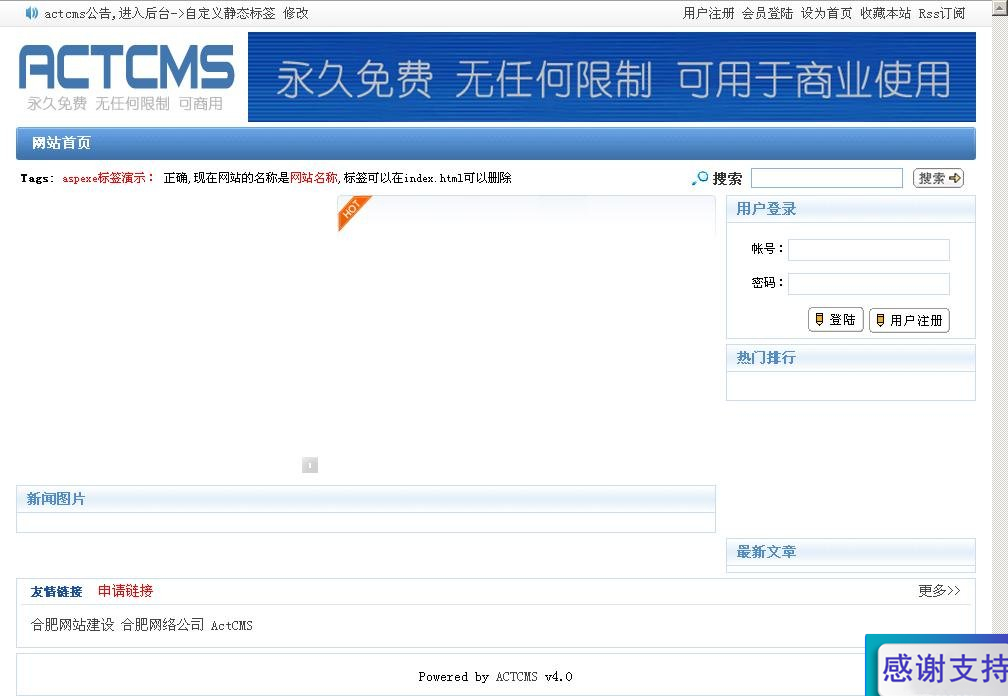This screenshot has height=696, width=1008.
Task: Click the 搜索 submit button
Action: coord(939,178)
